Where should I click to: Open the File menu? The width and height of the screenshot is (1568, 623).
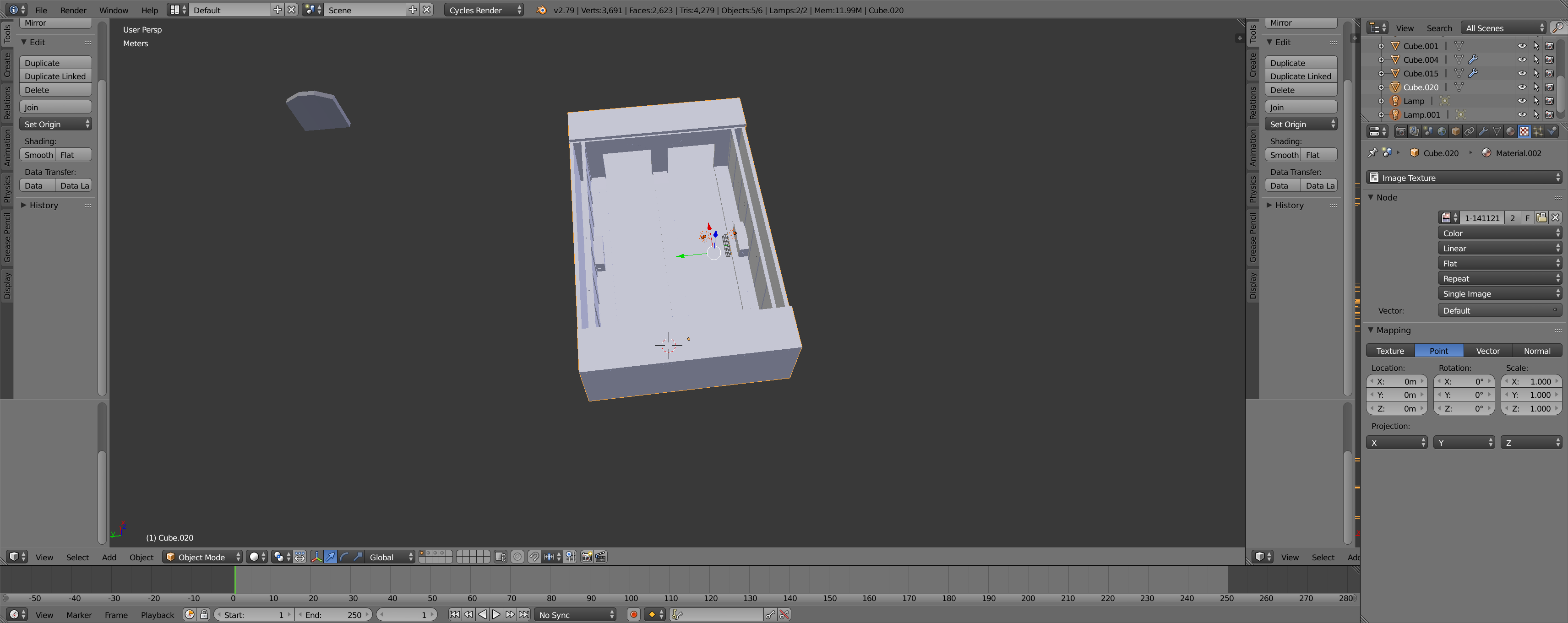(x=41, y=10)
